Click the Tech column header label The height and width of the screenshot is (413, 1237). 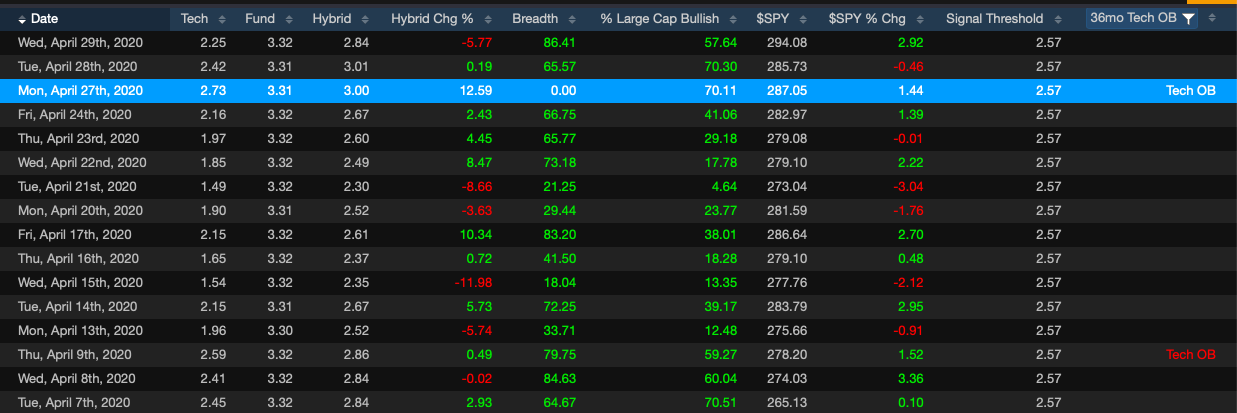coord(194,19)
